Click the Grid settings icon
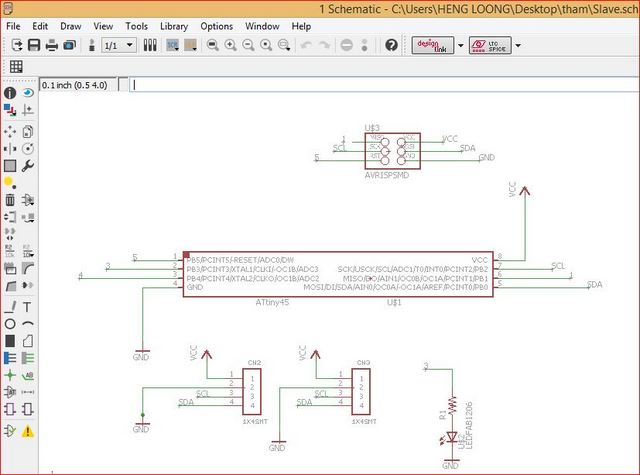 [x=16, y=66]
